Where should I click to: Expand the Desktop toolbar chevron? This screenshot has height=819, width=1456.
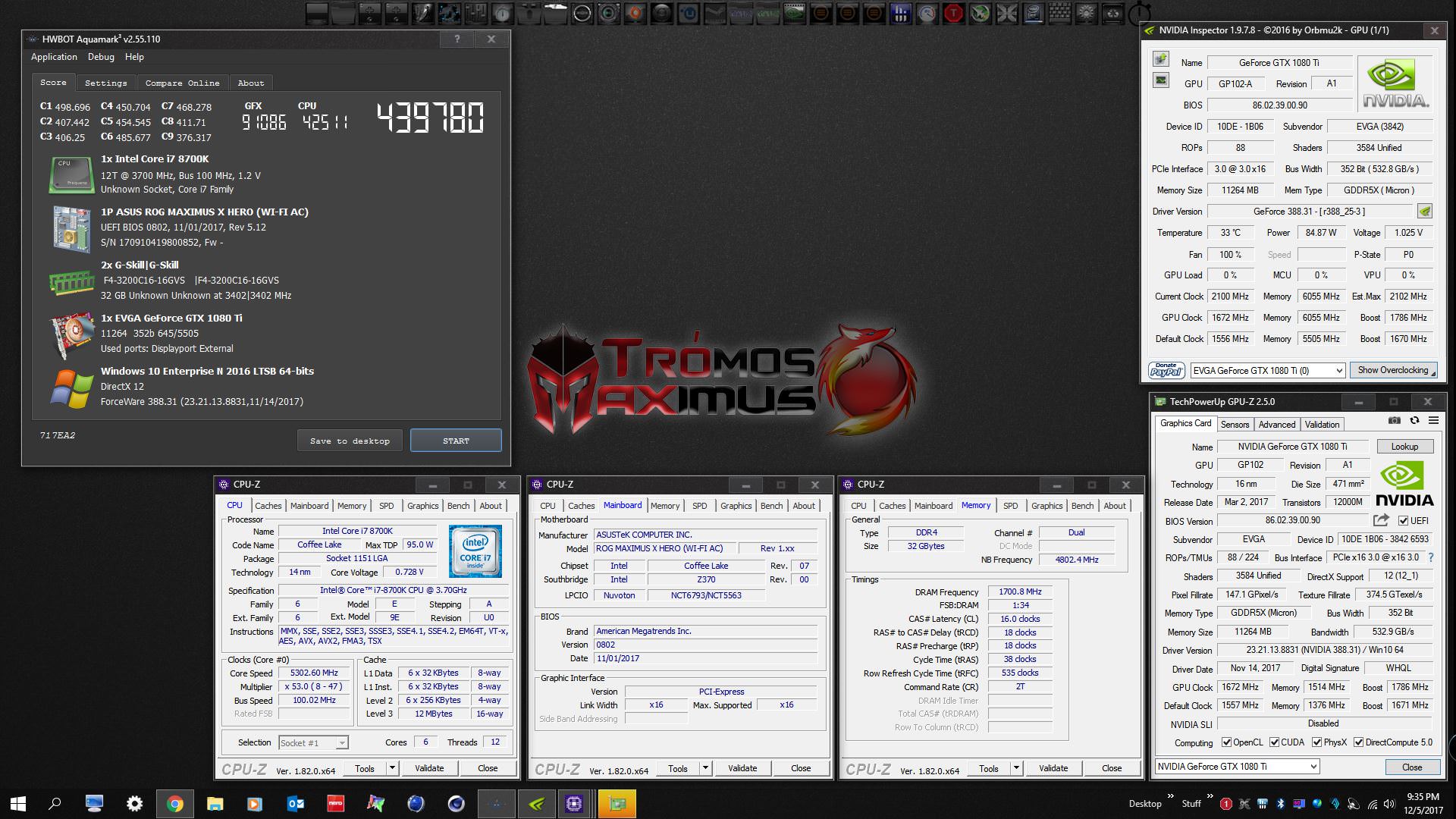click(x=1170, y=797)
